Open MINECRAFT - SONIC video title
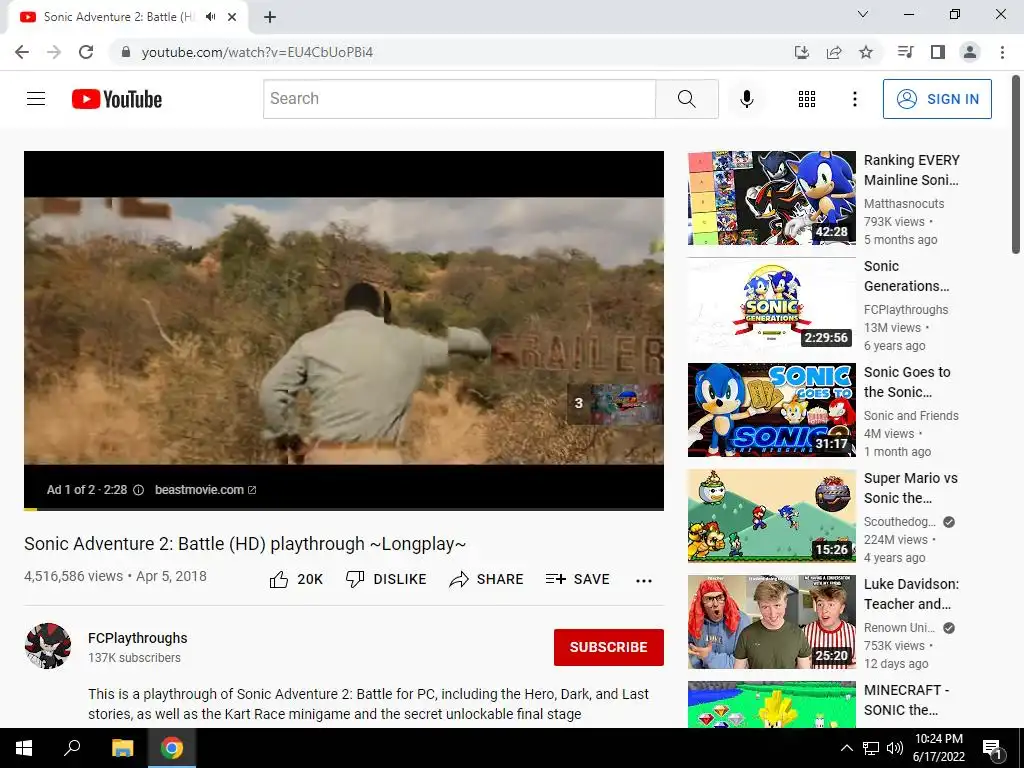The height and width of the screenshot is (768, 1024). pyautogui.click(x=906, y=700)
